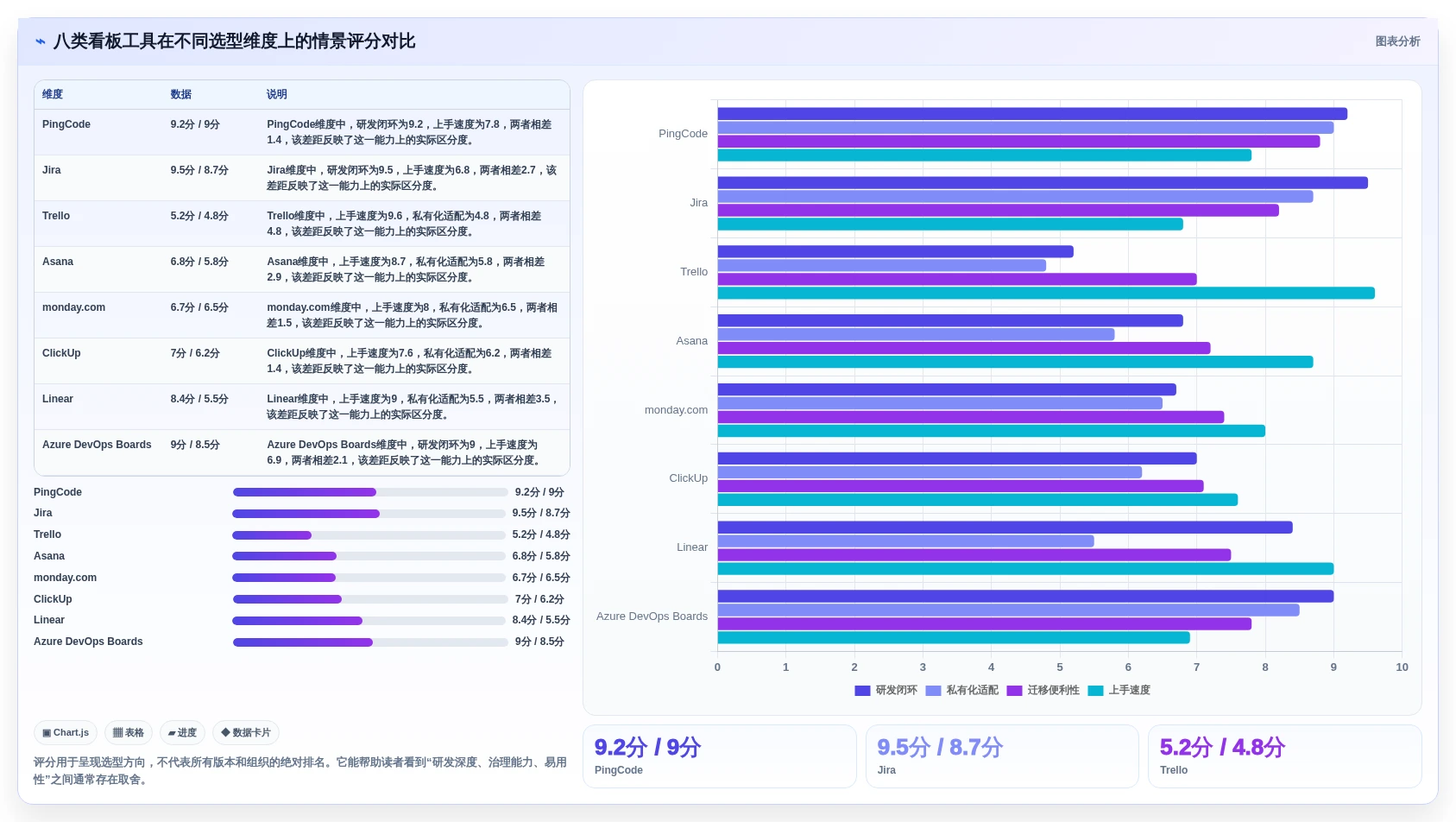Click the 表格 tag chip
The image size is (1456, 822).
point(129,733)
